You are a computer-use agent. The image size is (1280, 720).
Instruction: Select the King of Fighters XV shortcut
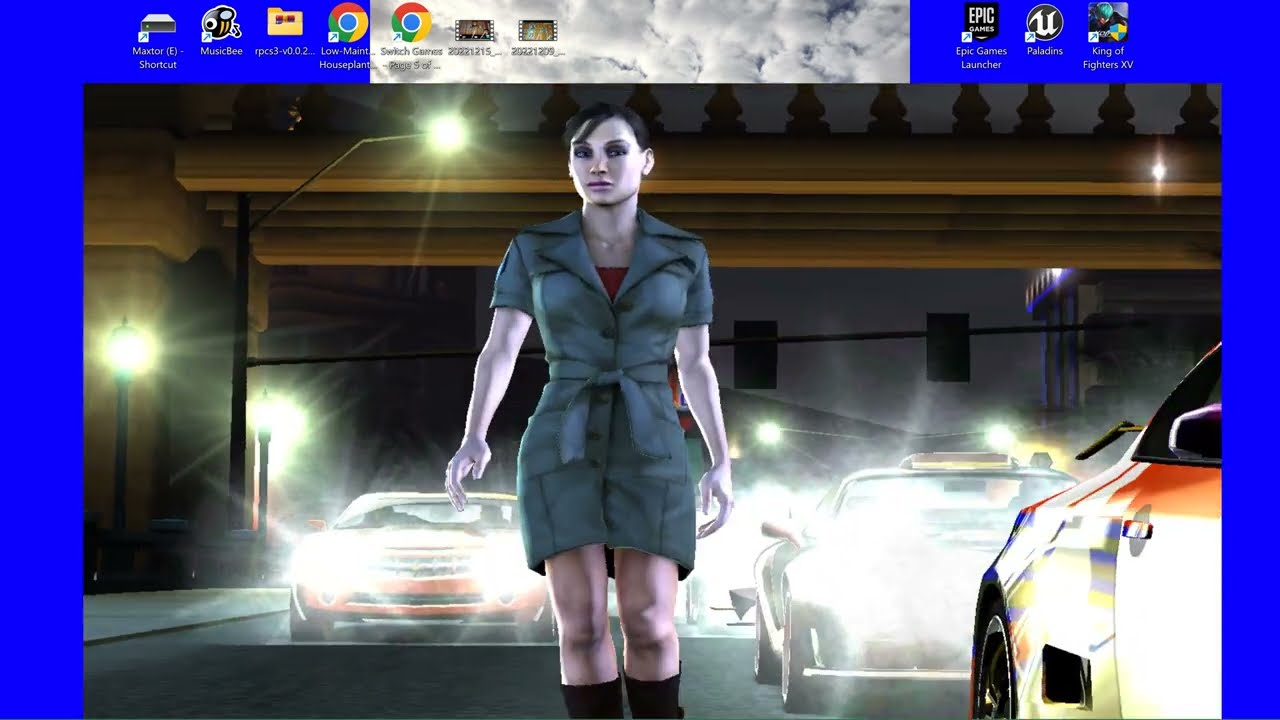click(1108, 38)
